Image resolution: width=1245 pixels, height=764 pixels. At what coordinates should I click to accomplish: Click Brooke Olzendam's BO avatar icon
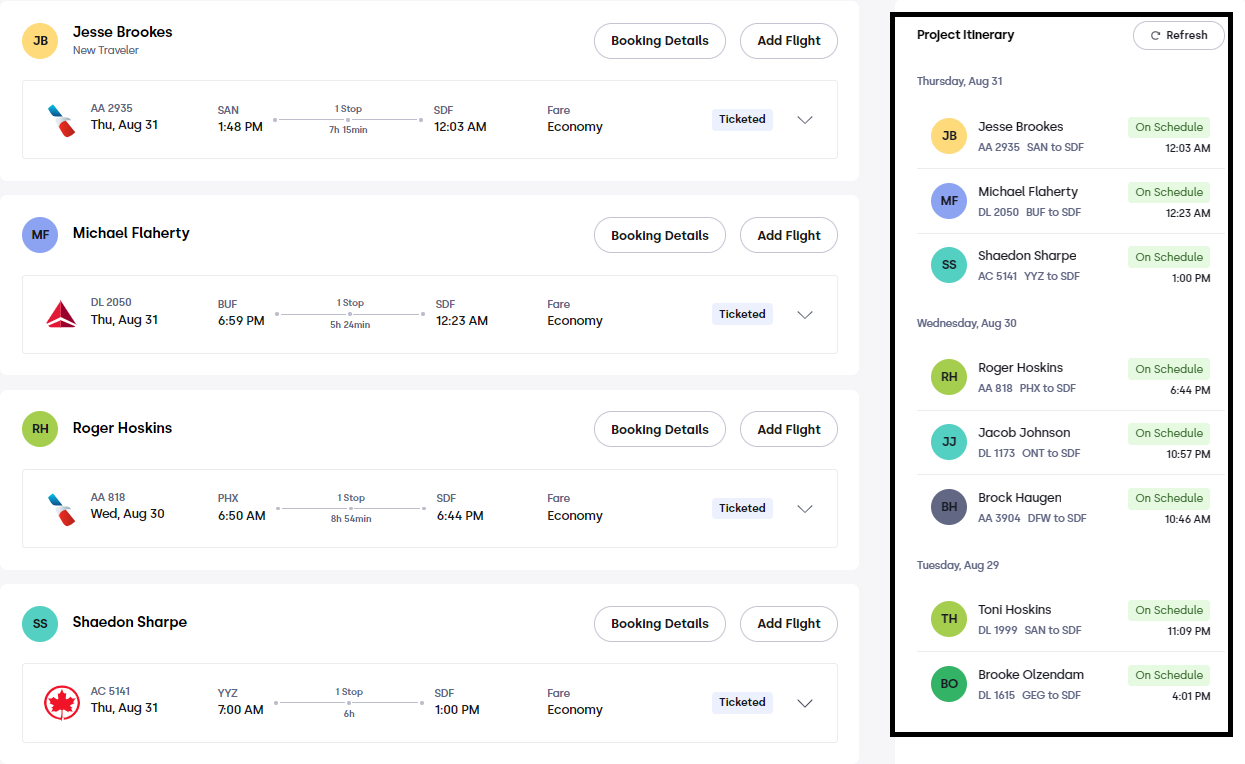[x=949, y=684]
